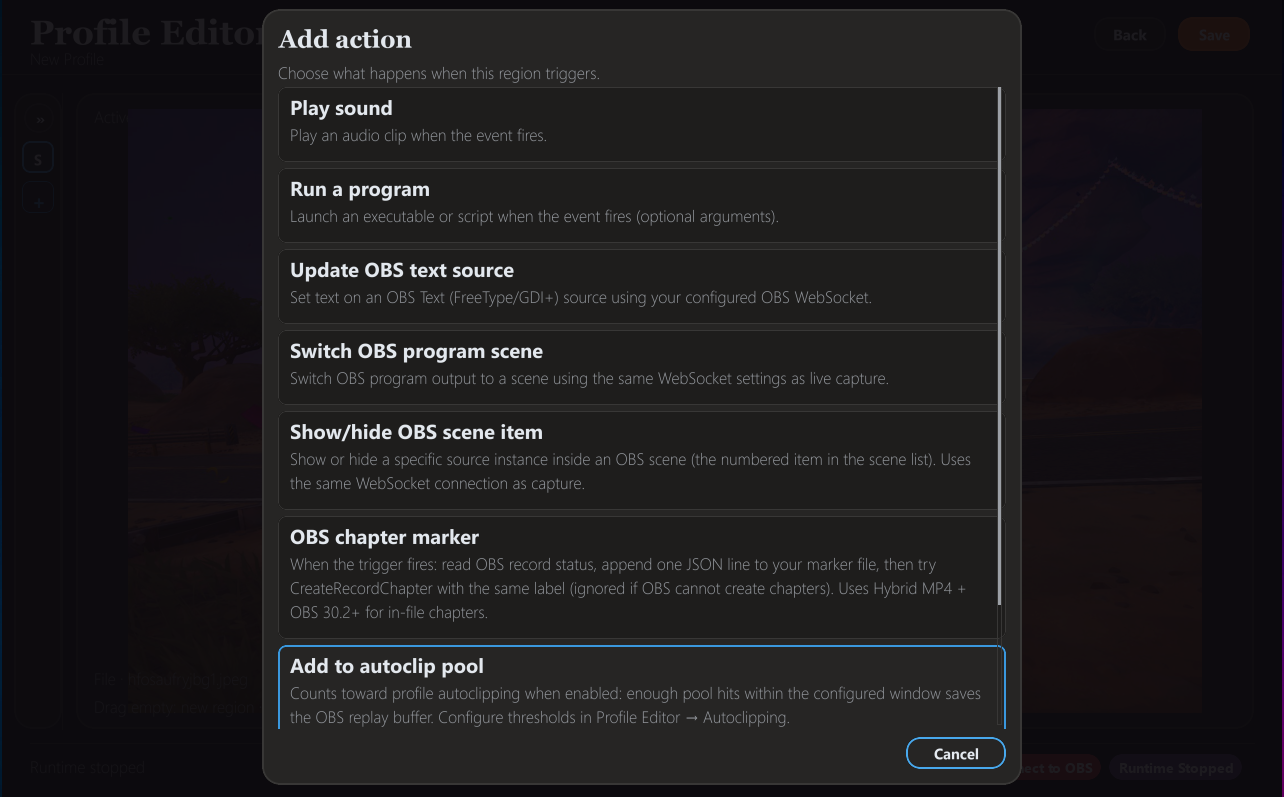The image size is (1284, 797).
Task: Select the Run a program action
Action: click(360, 190)
